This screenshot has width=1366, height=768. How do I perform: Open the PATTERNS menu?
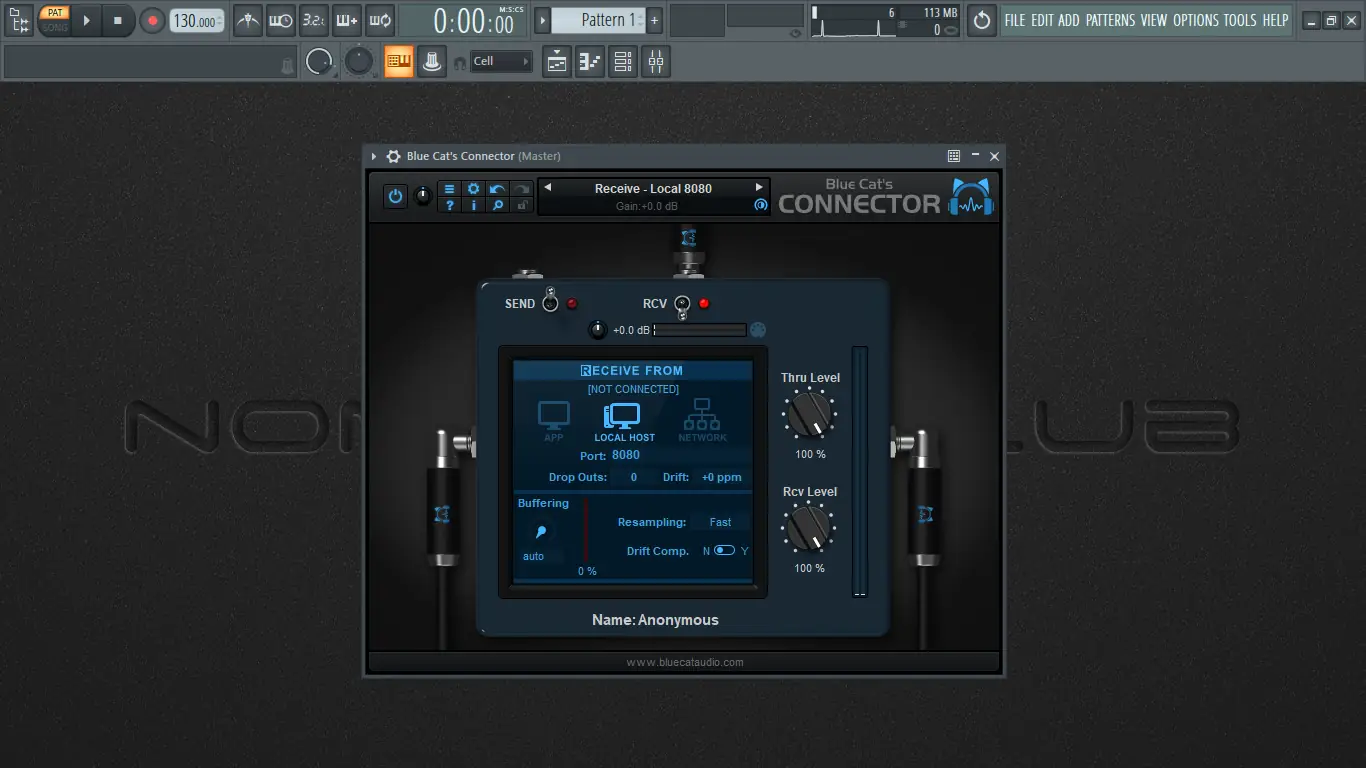1110,20
